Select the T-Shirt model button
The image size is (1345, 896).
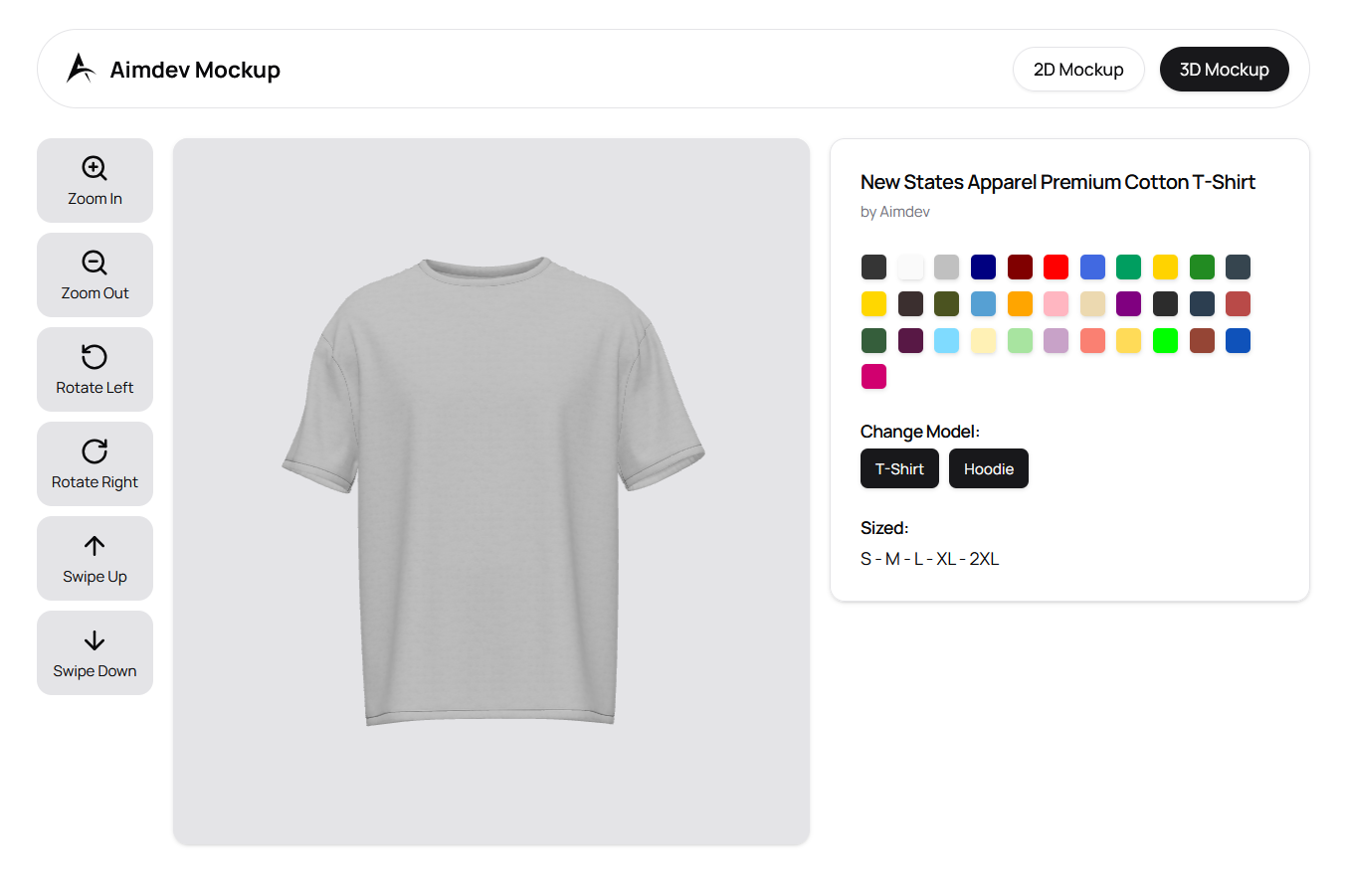pyautogui.click(x=899, y=468)
